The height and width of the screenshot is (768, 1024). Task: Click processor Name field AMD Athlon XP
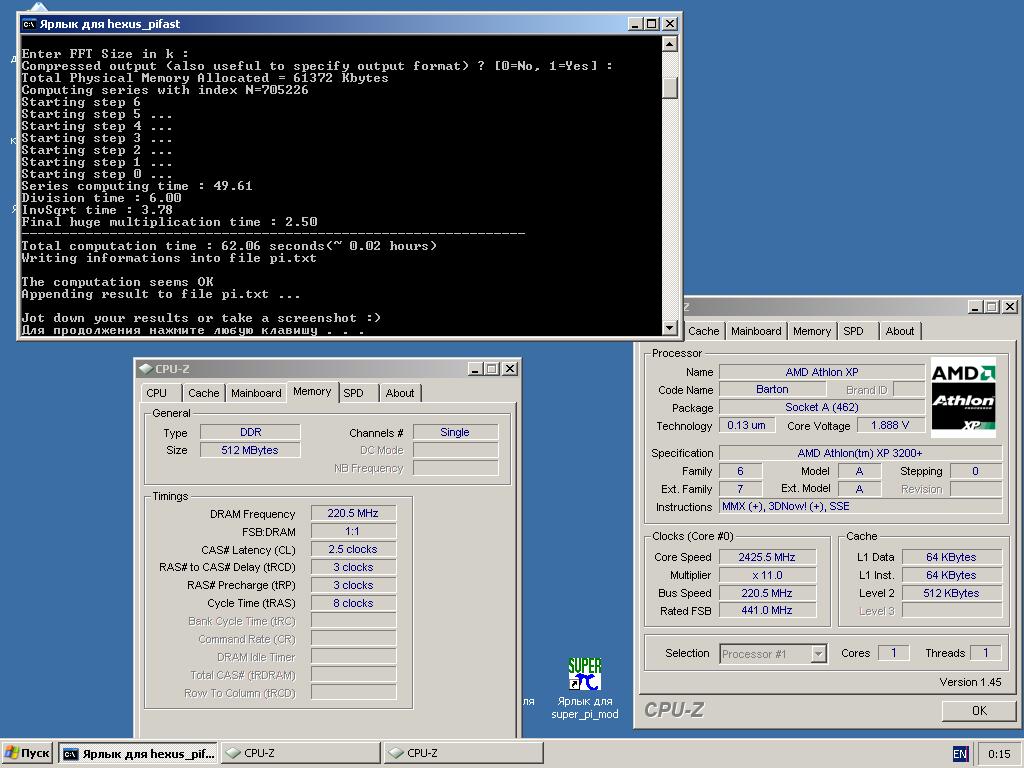click(x=822, y=372)
